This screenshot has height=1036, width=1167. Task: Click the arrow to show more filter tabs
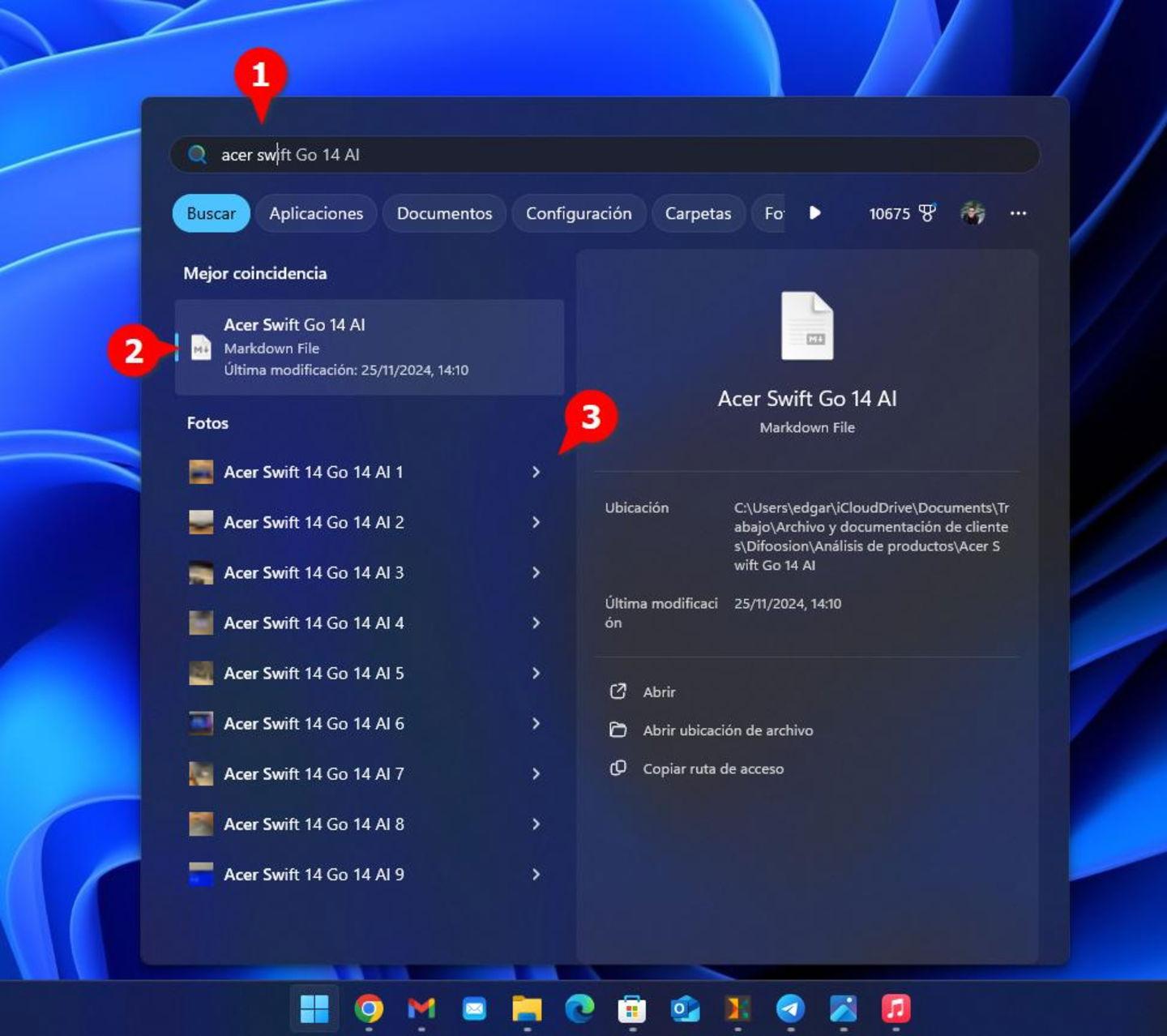click(815, 212)
